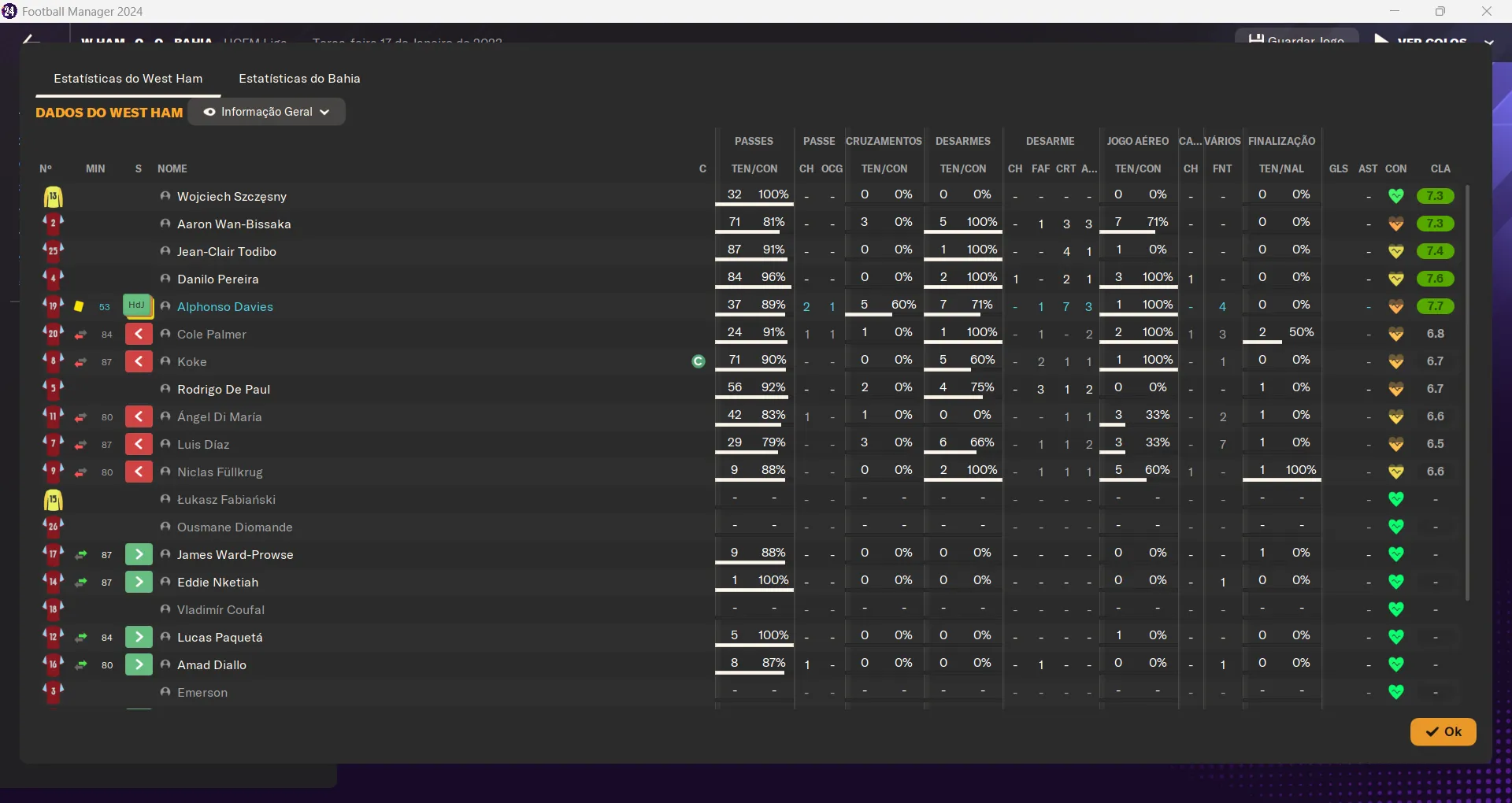
Task: Click Alphonso Davies 7.7 rating badge
Action: (1435, 306)
